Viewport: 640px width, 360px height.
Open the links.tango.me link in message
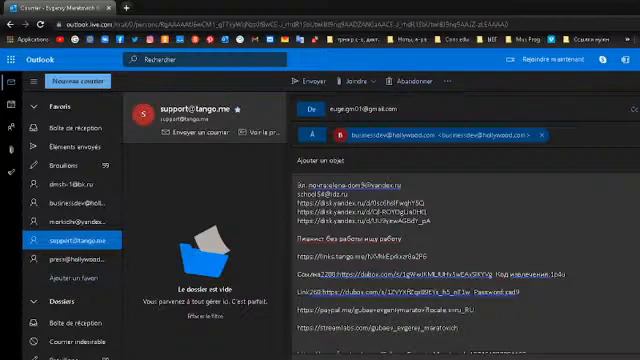click(362, 257)
